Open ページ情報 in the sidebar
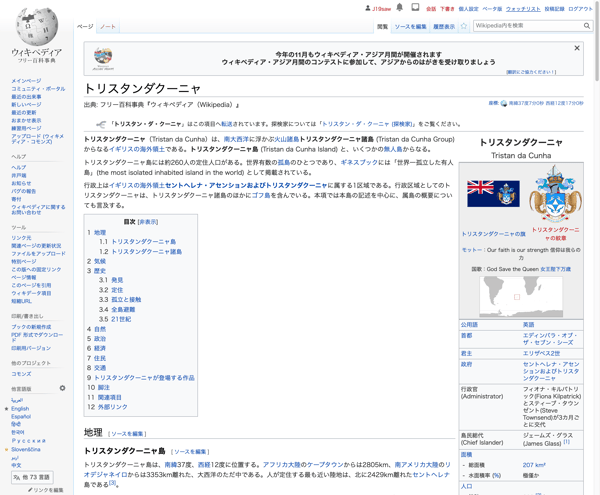The height and width of the screenshot is (495, 600). tap(24, 277)
